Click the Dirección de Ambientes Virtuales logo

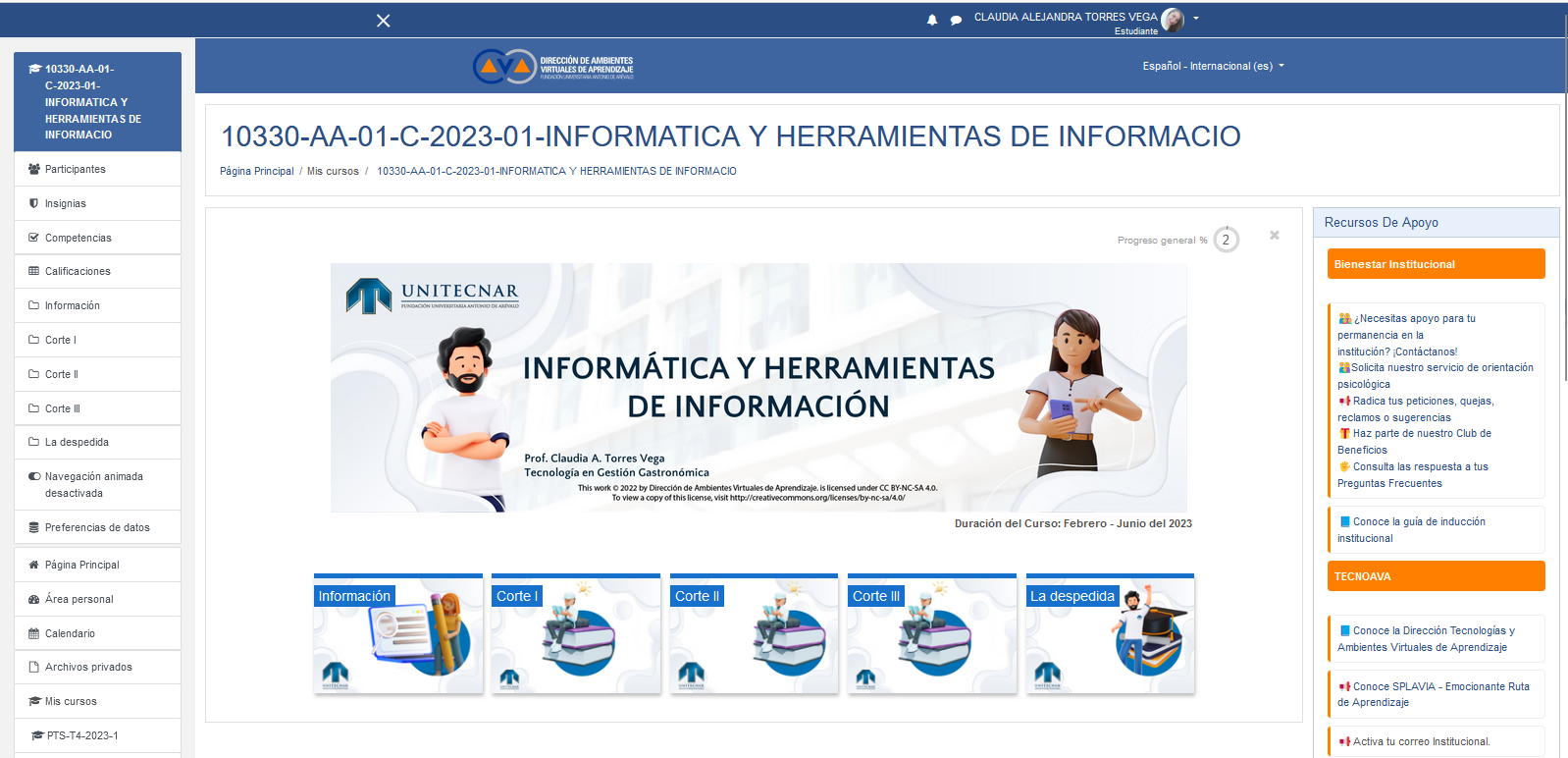pyautogui.click(x=553, y=67)
